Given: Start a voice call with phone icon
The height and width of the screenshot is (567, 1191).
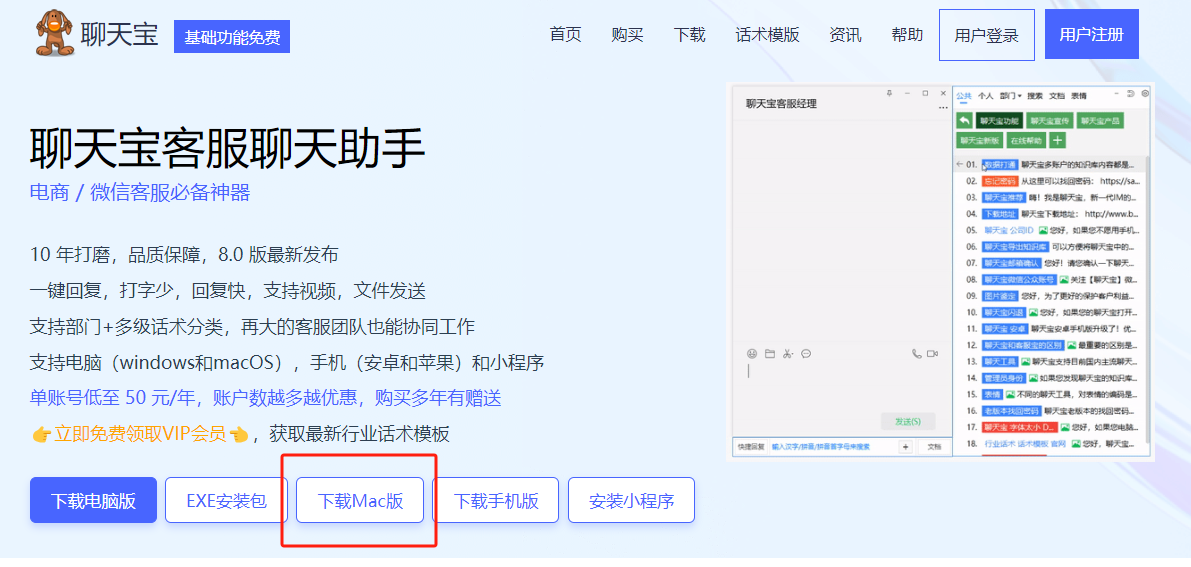Looking at the screenshot, I should pyautogui.click(x=917, y=353).
